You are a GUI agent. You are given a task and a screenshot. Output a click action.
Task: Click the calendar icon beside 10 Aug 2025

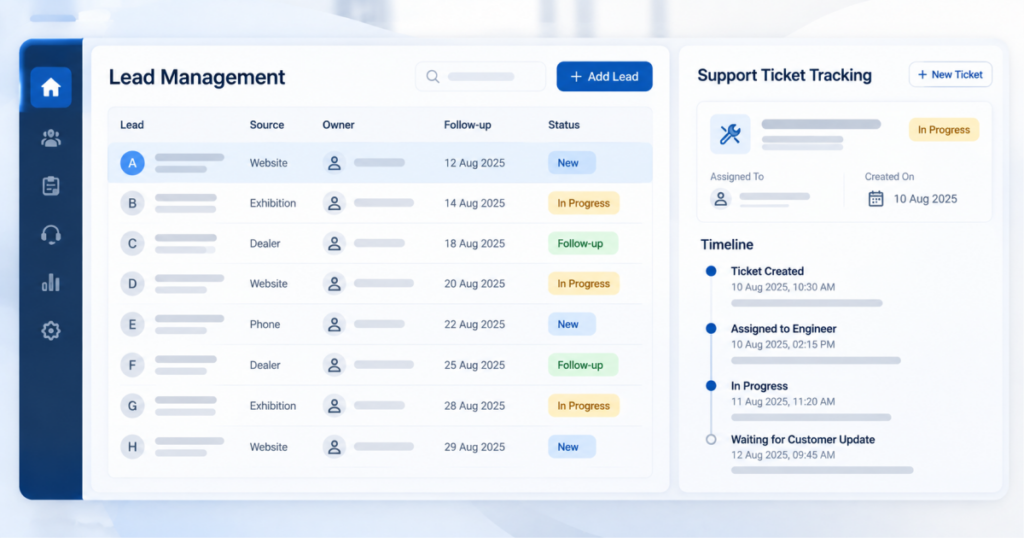[876, 198]
